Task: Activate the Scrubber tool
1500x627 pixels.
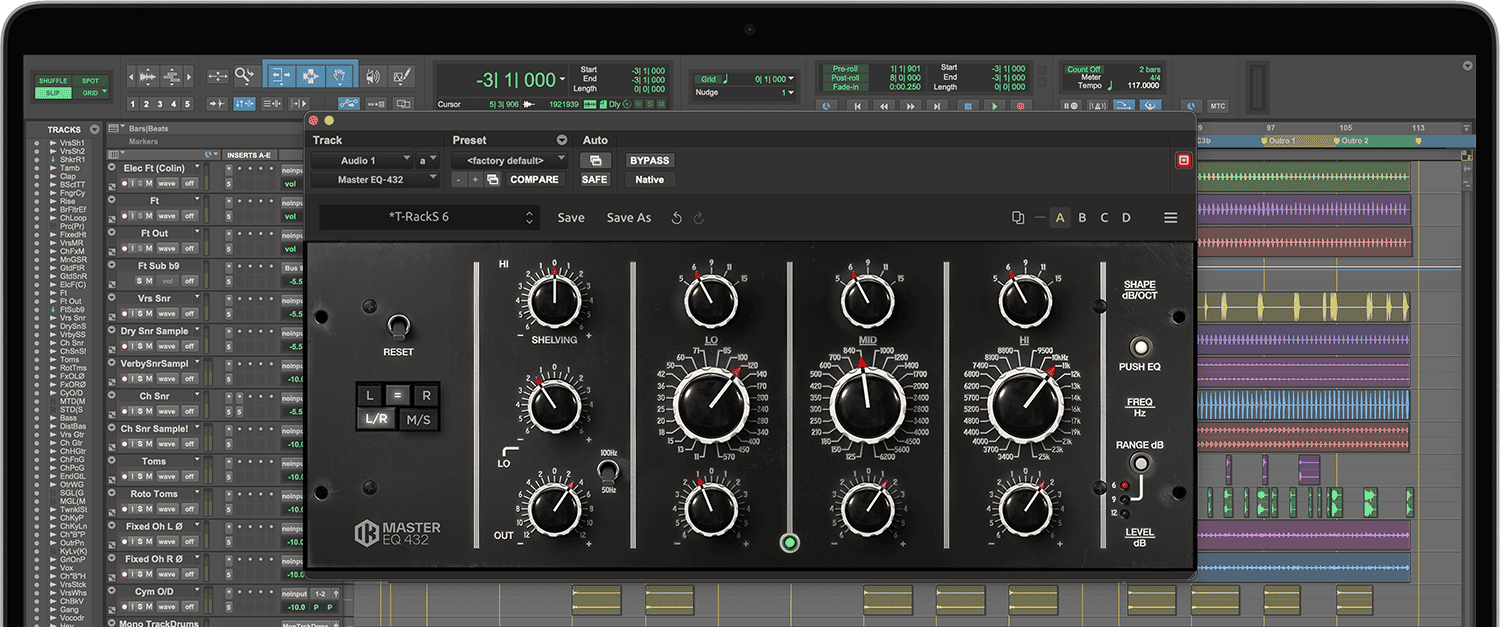Action: click(375, 74)
